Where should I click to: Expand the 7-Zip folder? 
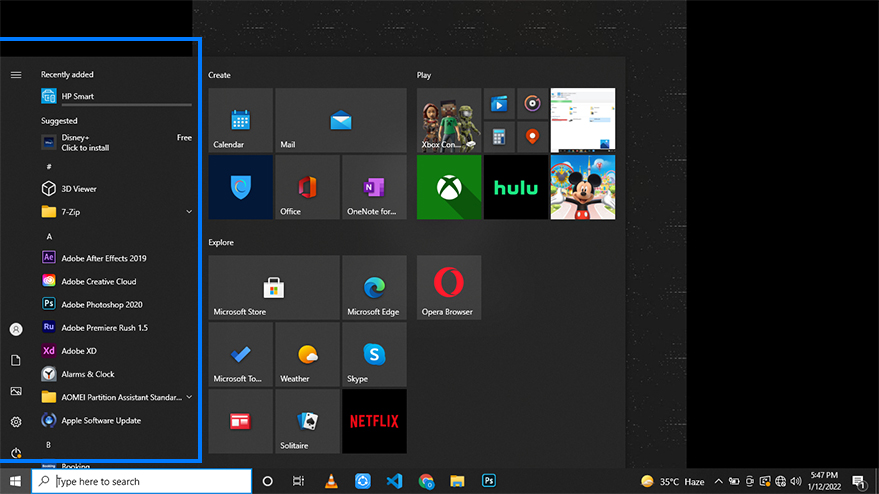tap(189, 212)
